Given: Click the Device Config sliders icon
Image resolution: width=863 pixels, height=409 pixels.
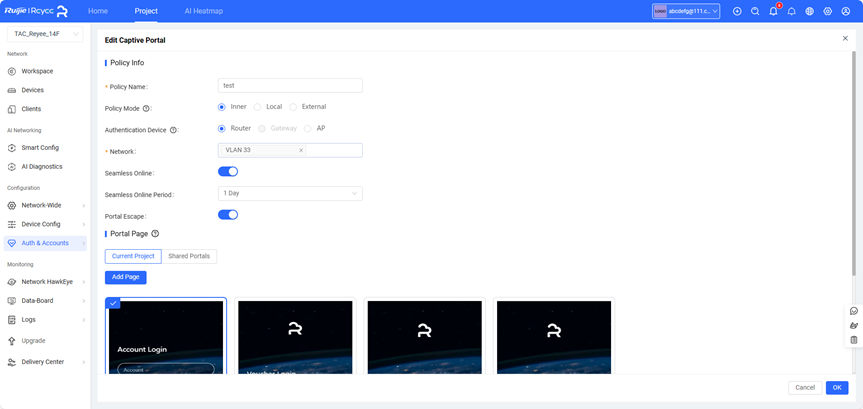Looking at the screenshot, I should [12, 225].
